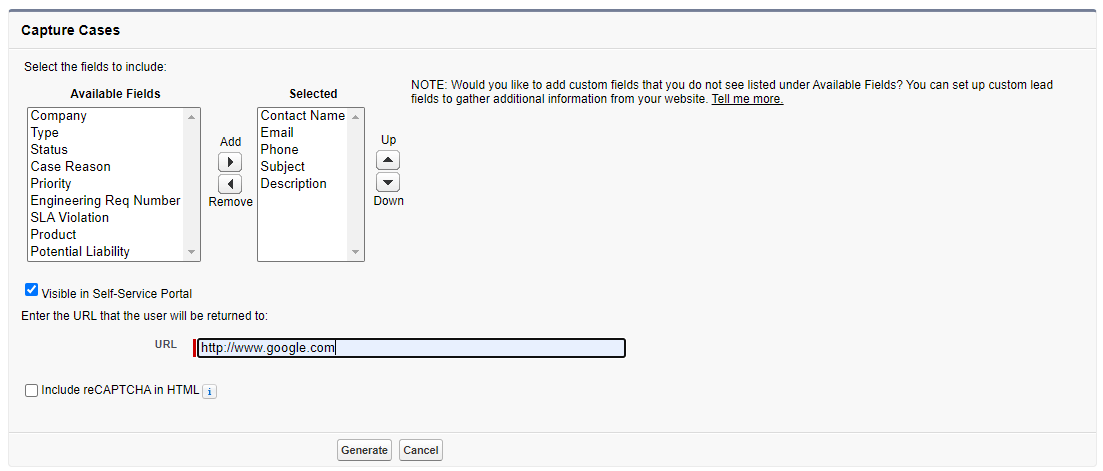1103x471 pixels.
Task: Select Contact Name in Selected list
Action: click(302, 116)
